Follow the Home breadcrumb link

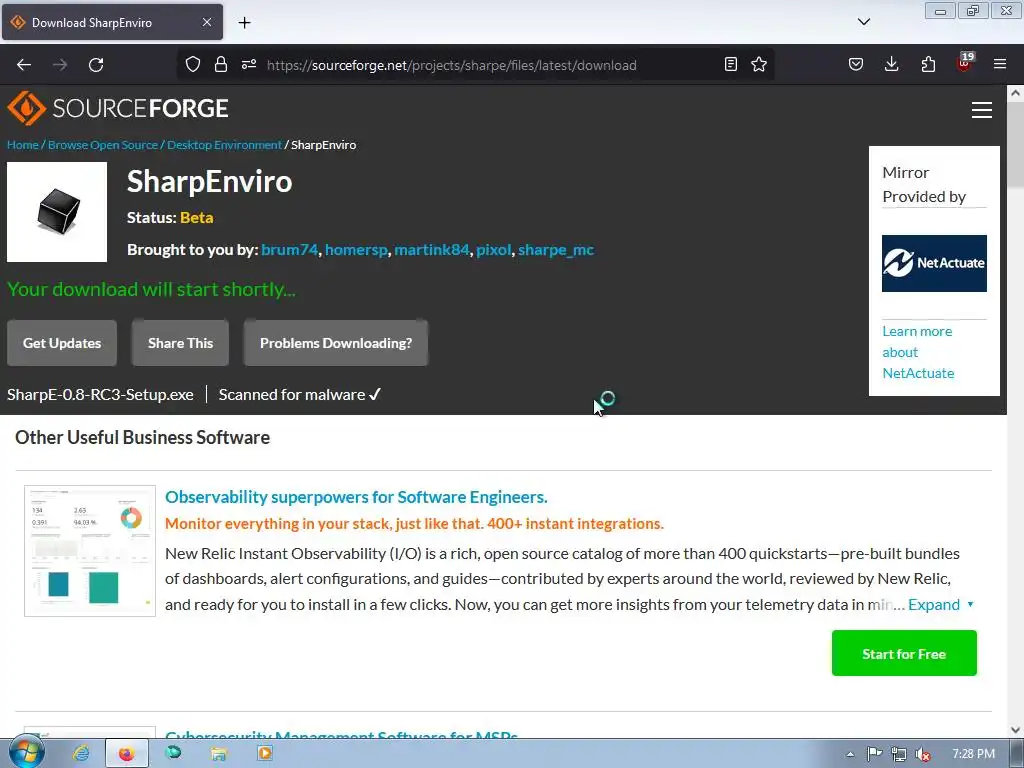pyautogui.click(x=23, y=145)
